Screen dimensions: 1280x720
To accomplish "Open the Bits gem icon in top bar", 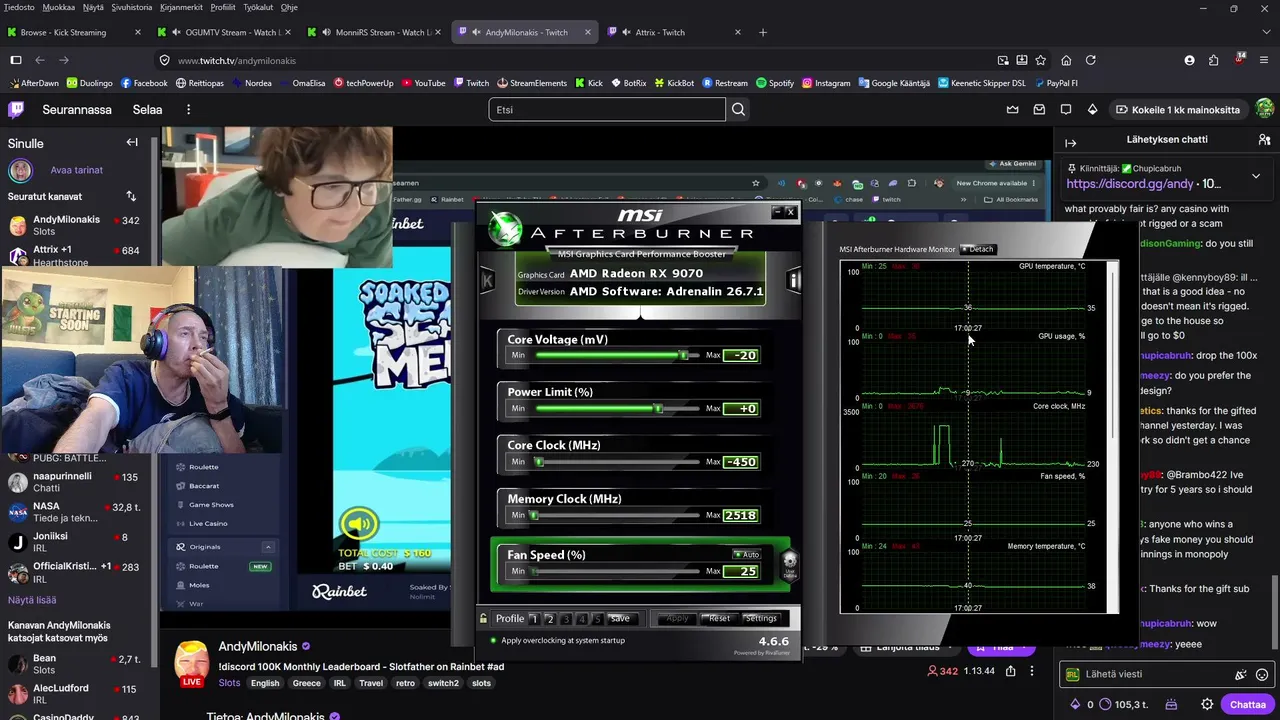I will pyautogui.click(x=1093, y=109).
